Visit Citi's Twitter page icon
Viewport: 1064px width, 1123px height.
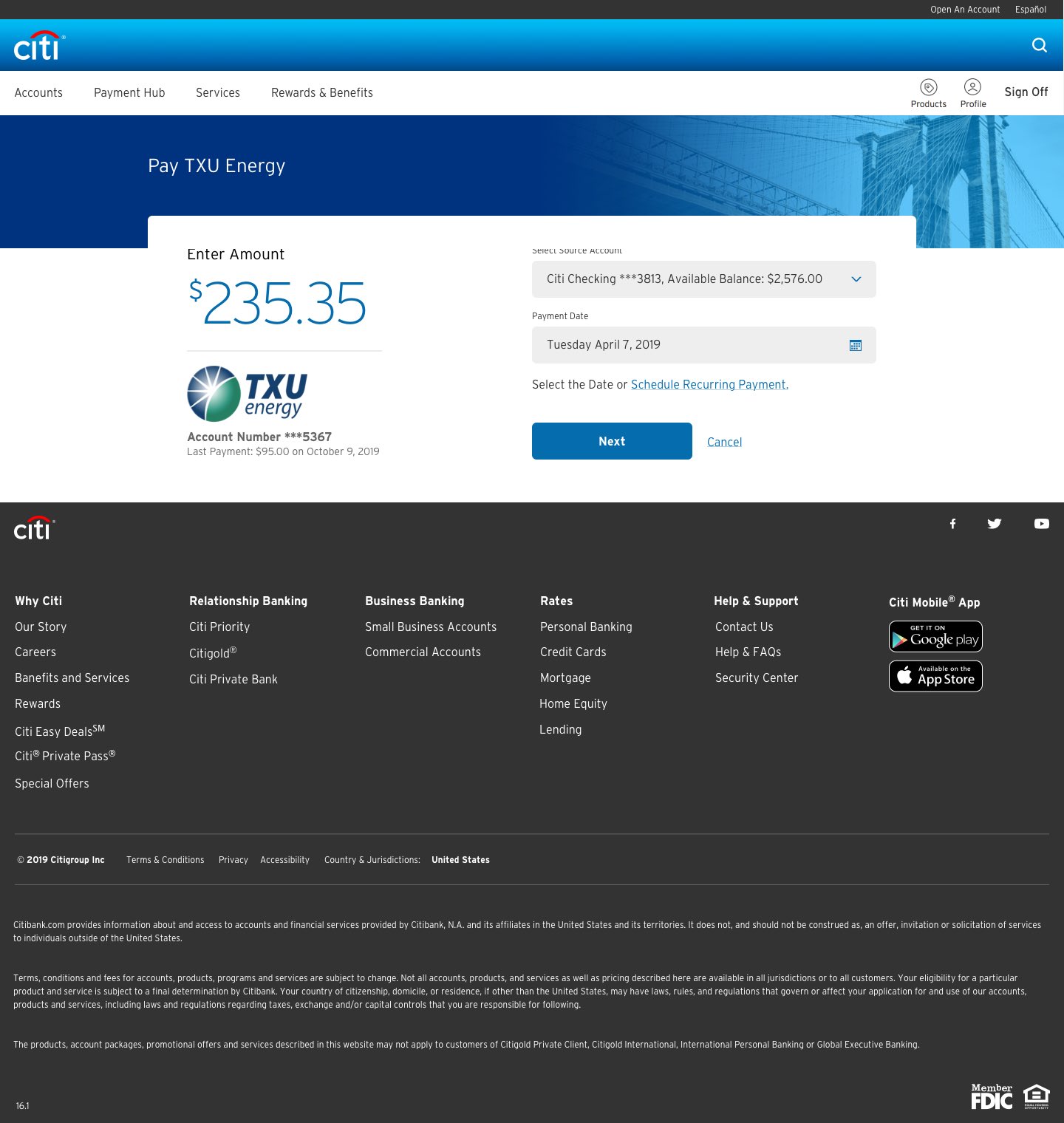pos(995,524)
